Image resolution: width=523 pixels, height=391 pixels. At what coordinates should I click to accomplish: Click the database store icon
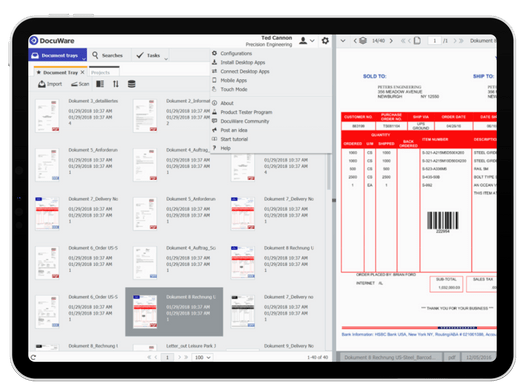coord(131,84)
